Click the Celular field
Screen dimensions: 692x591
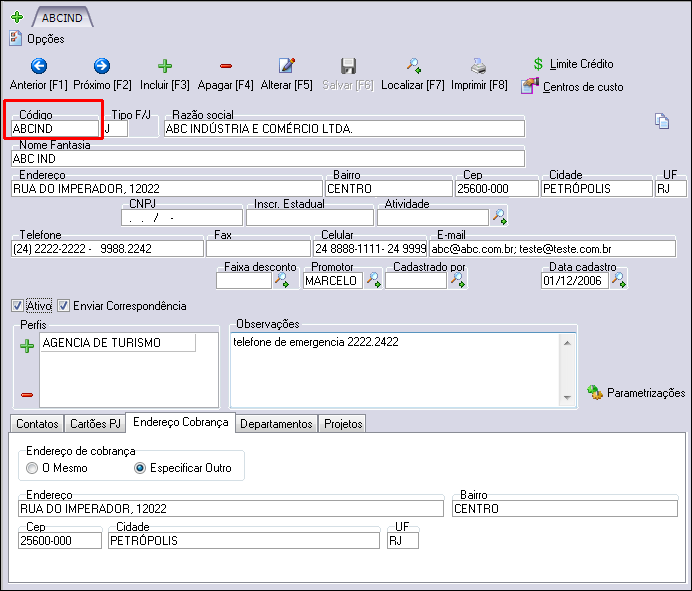370,248
